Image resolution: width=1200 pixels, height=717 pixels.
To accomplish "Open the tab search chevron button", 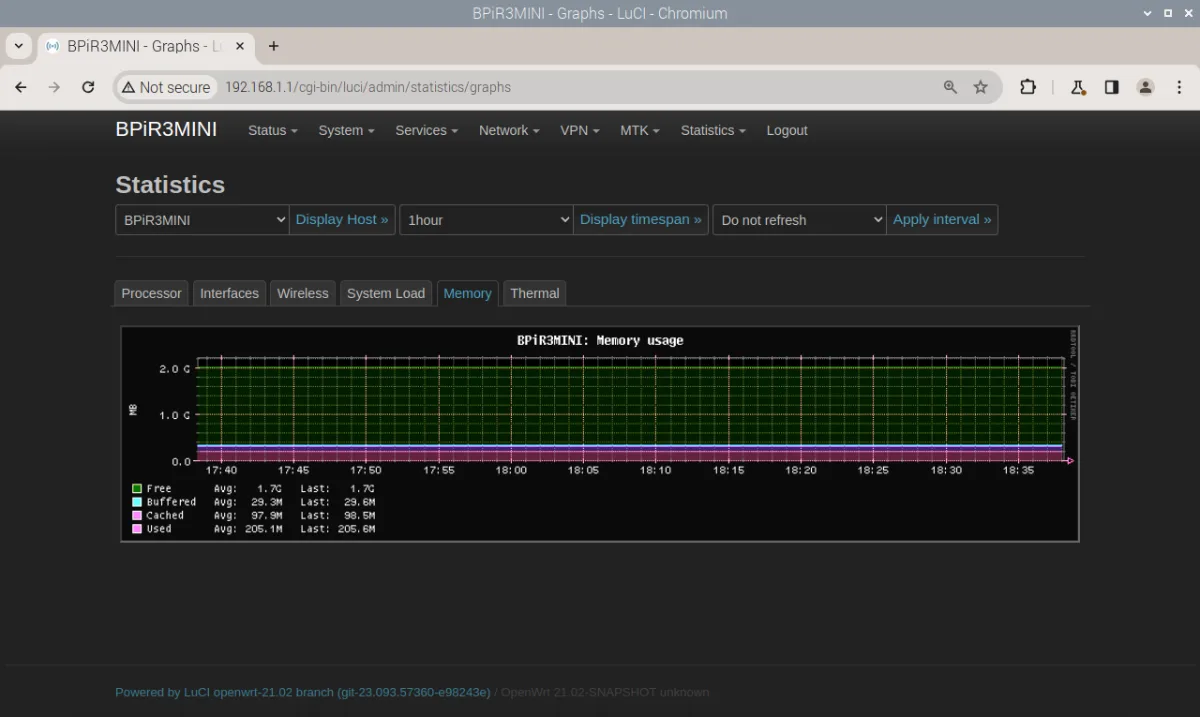I will (x=19, y=46).
